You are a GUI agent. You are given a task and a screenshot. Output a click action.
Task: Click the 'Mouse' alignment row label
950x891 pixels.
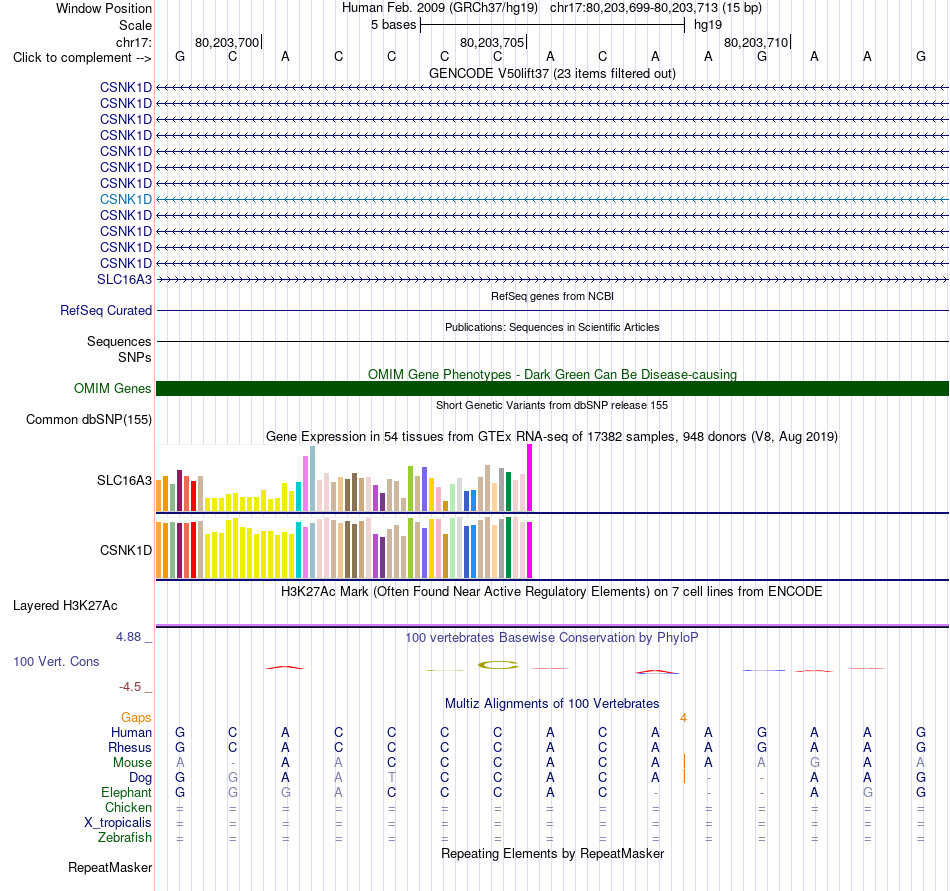click(x=132, y=763)
